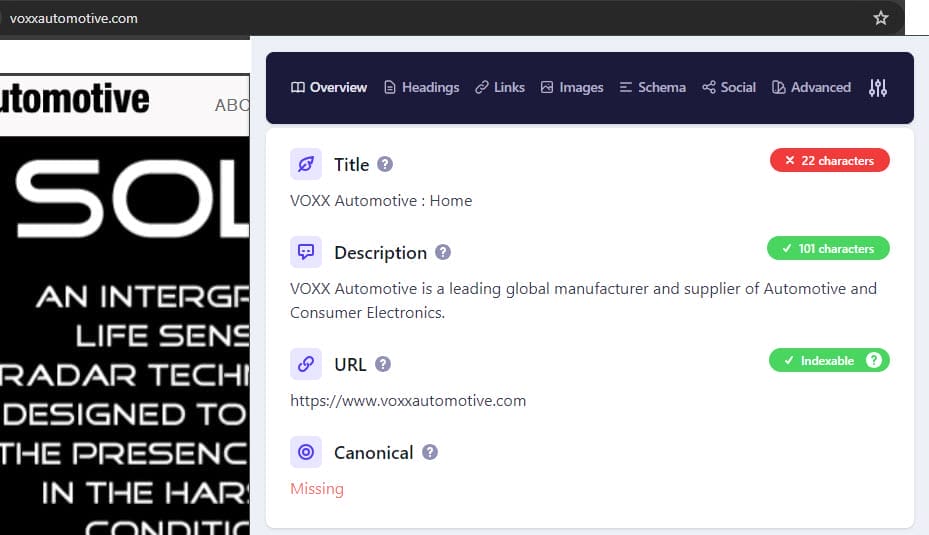This screenshot has height=535, width=929.
Task: Click the URL help question mark icon
Action: 383,364
